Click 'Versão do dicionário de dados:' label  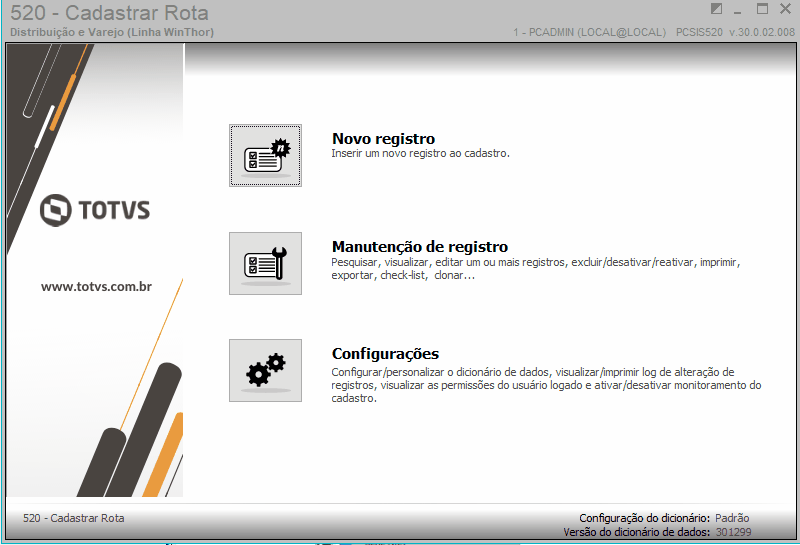point(636,532)
